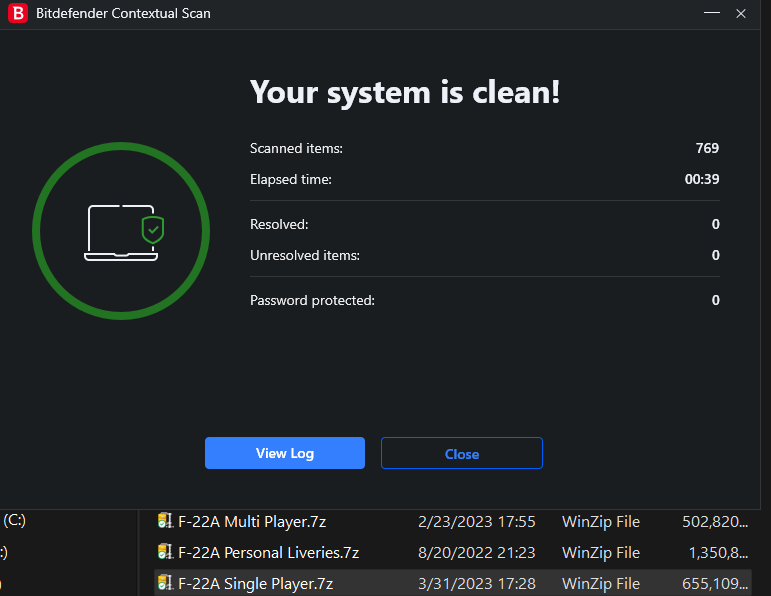Click the F-22A Personal Liveries.7z archive icon

[x=165, y=552]
